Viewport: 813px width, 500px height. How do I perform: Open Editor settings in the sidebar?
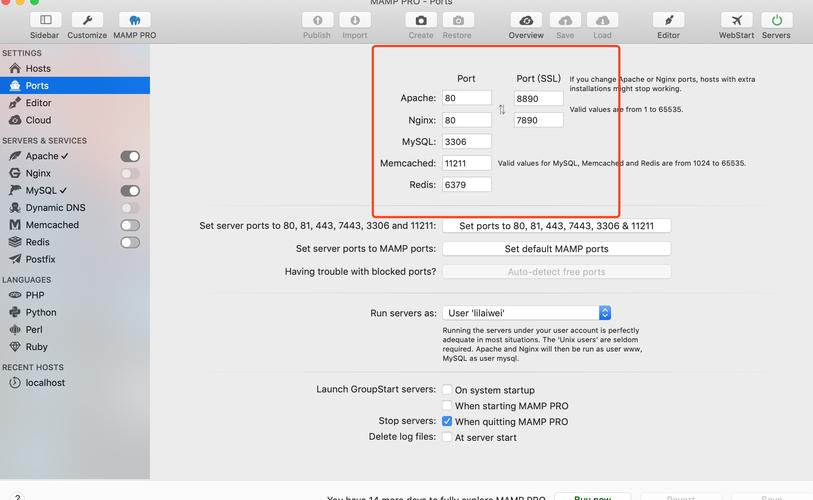click(75, 103)
